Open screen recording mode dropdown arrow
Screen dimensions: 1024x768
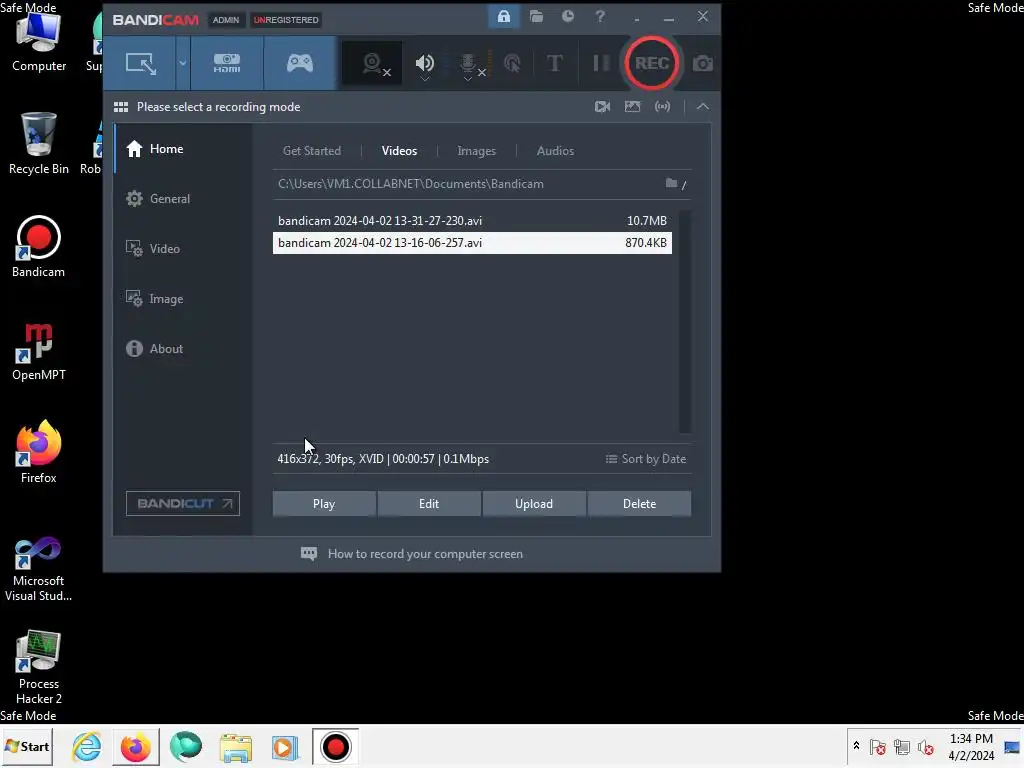(x=183, y=63)
